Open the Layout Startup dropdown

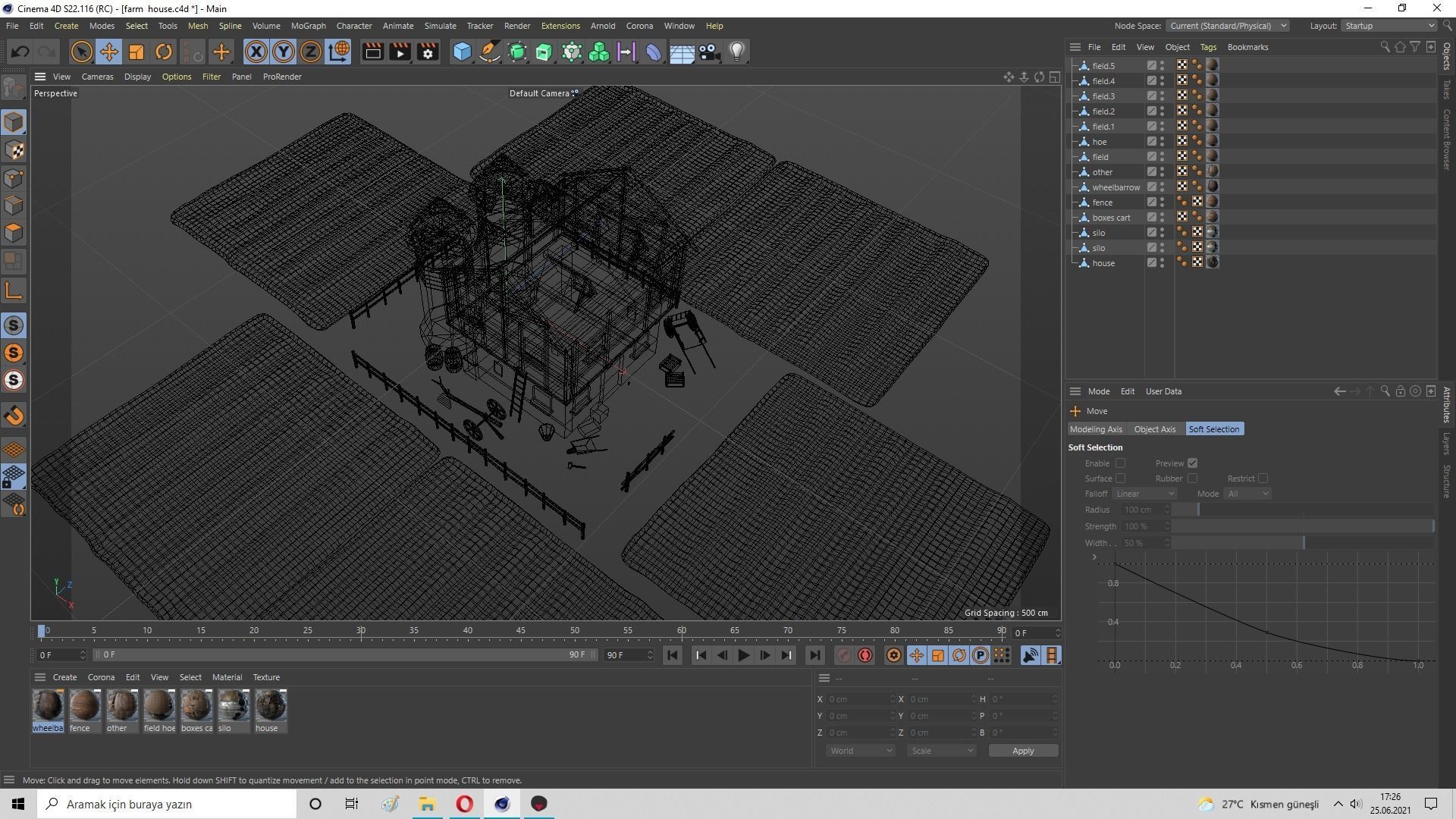(1389, 26)
